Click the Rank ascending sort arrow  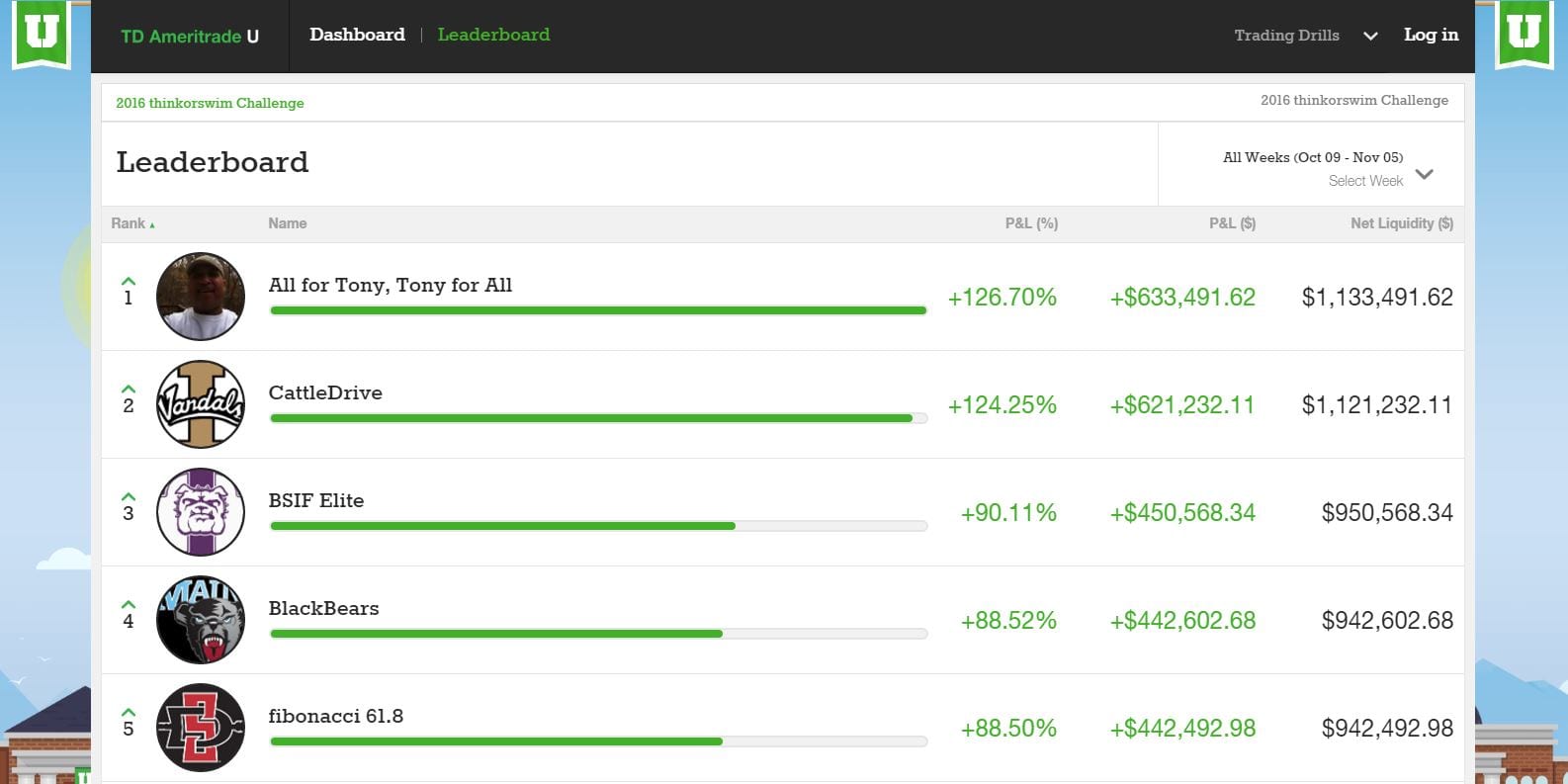coord(152,225)
